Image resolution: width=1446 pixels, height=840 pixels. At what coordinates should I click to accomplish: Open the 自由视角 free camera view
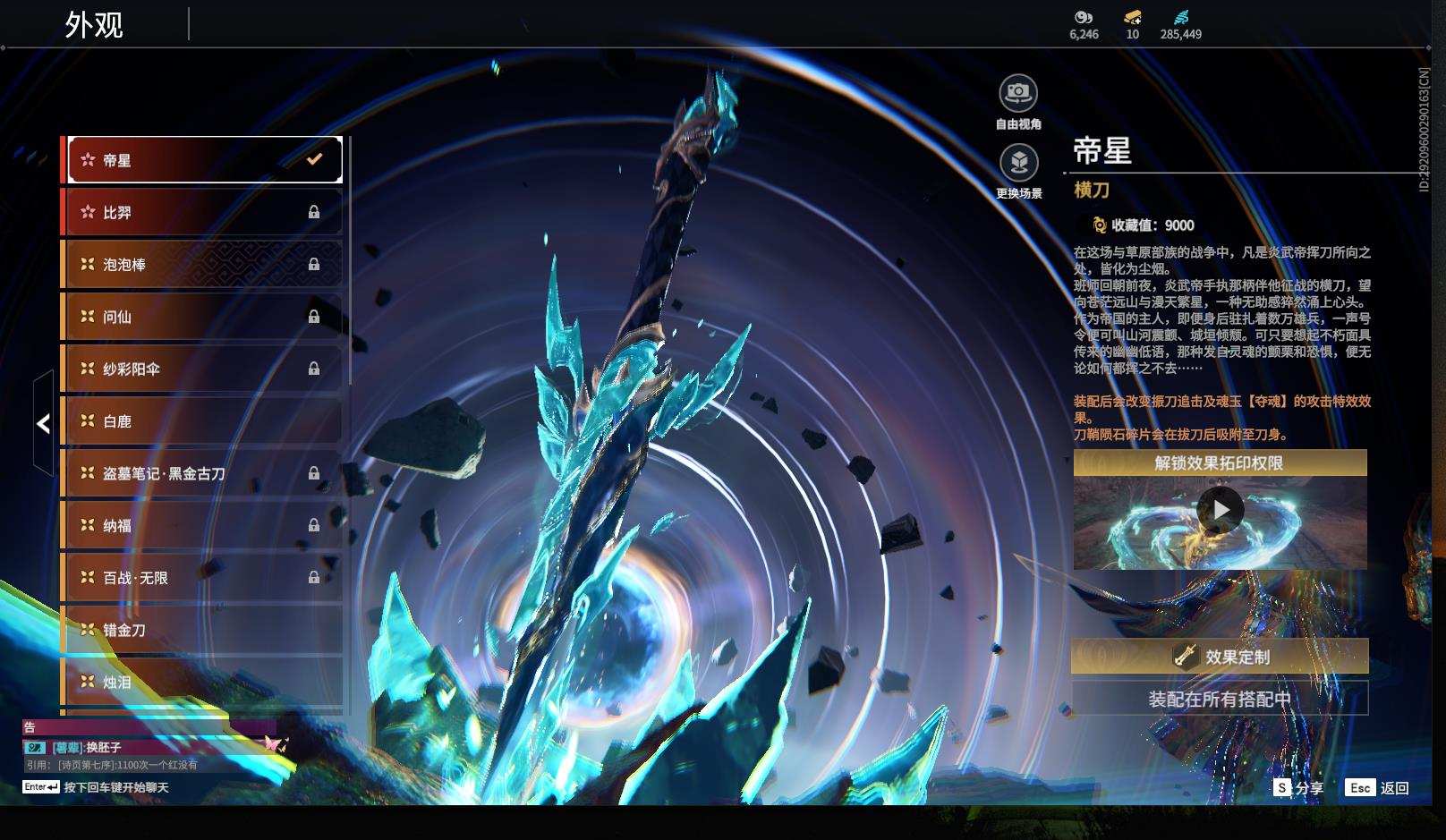click(x=1018, y=92)
